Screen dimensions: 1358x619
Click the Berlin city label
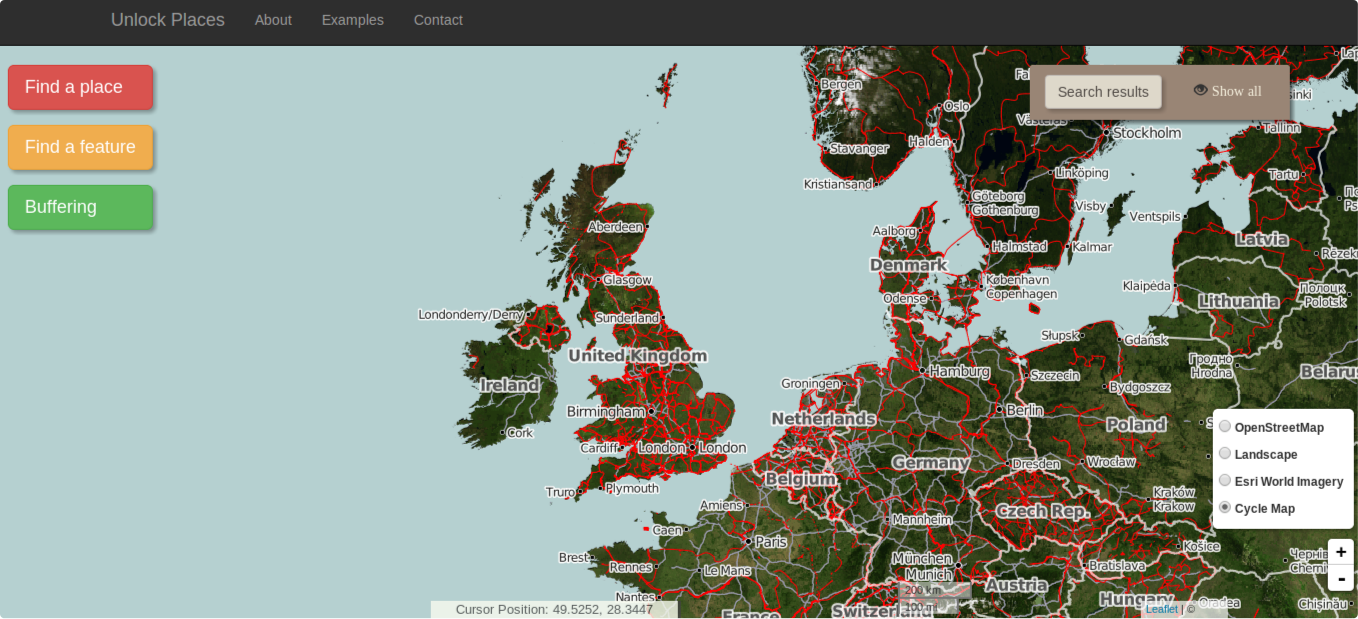coord(1025,410)
